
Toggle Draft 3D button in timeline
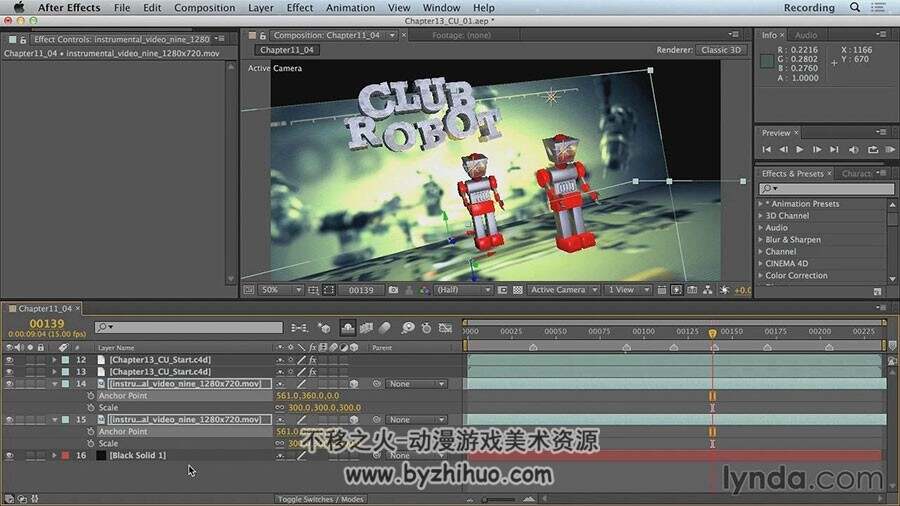[325, 328]
